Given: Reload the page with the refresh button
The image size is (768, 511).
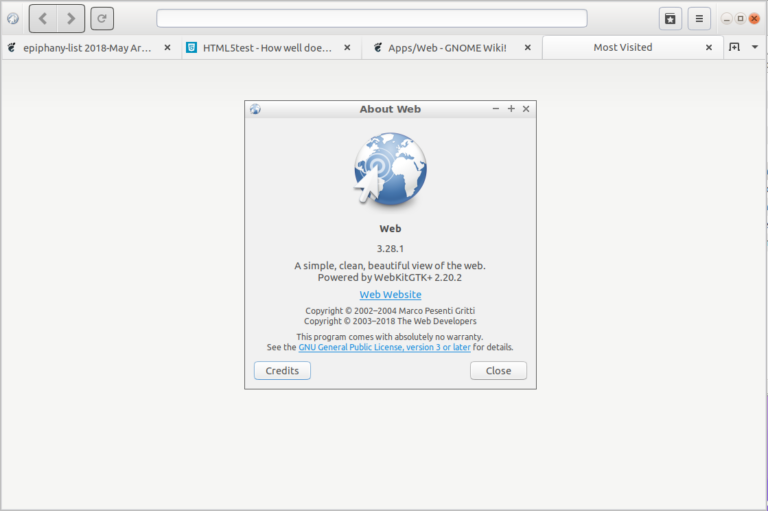Looking at the screenshot, I should coord(102,19).
